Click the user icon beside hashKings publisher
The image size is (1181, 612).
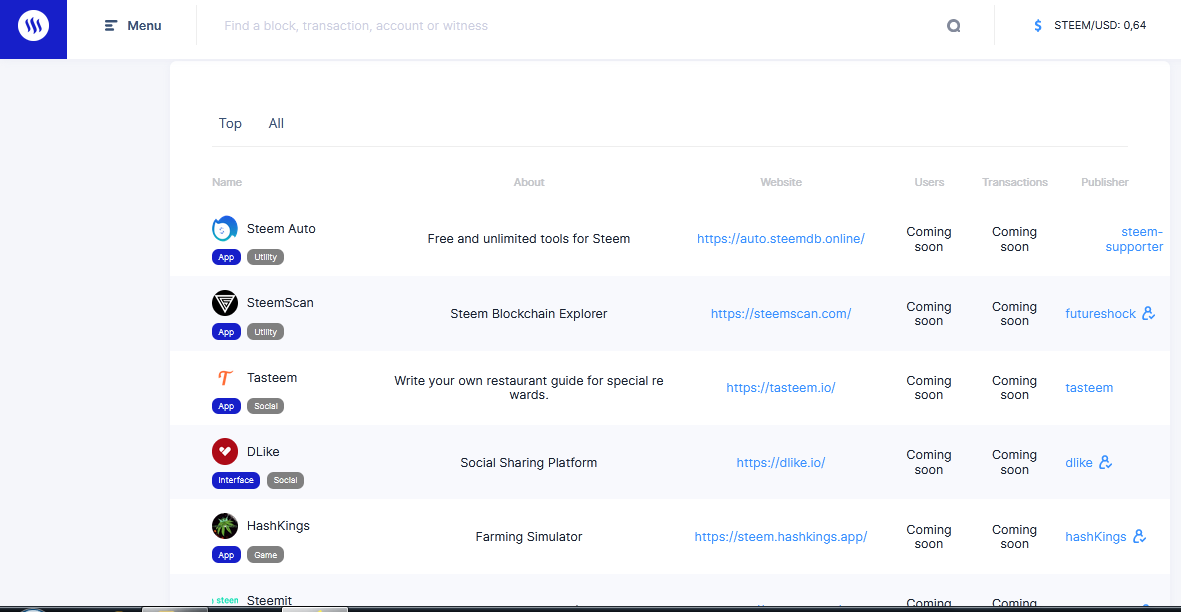1140,536
